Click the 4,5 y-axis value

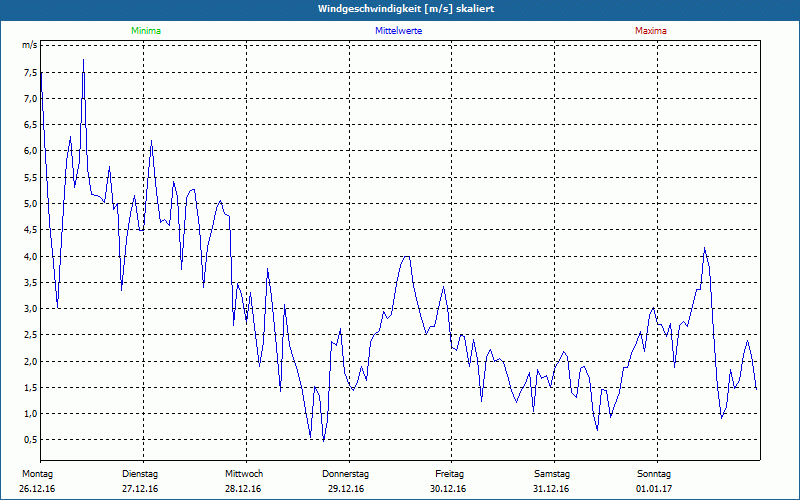30,230
